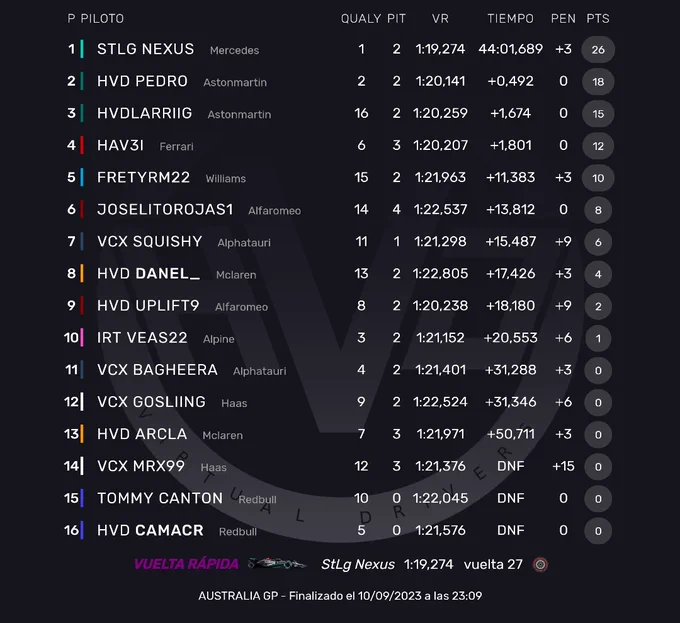The image size is (680, 623).
Task: Click the orange McLaren color bar beside HVD DANEL_
Action: (x=82, y=273)
